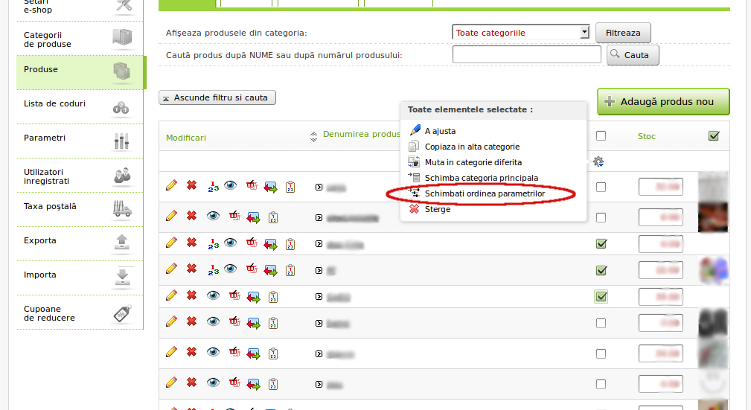Click the thumbnail image of fourth product row
Screen dimensions: 751x410
714,271
